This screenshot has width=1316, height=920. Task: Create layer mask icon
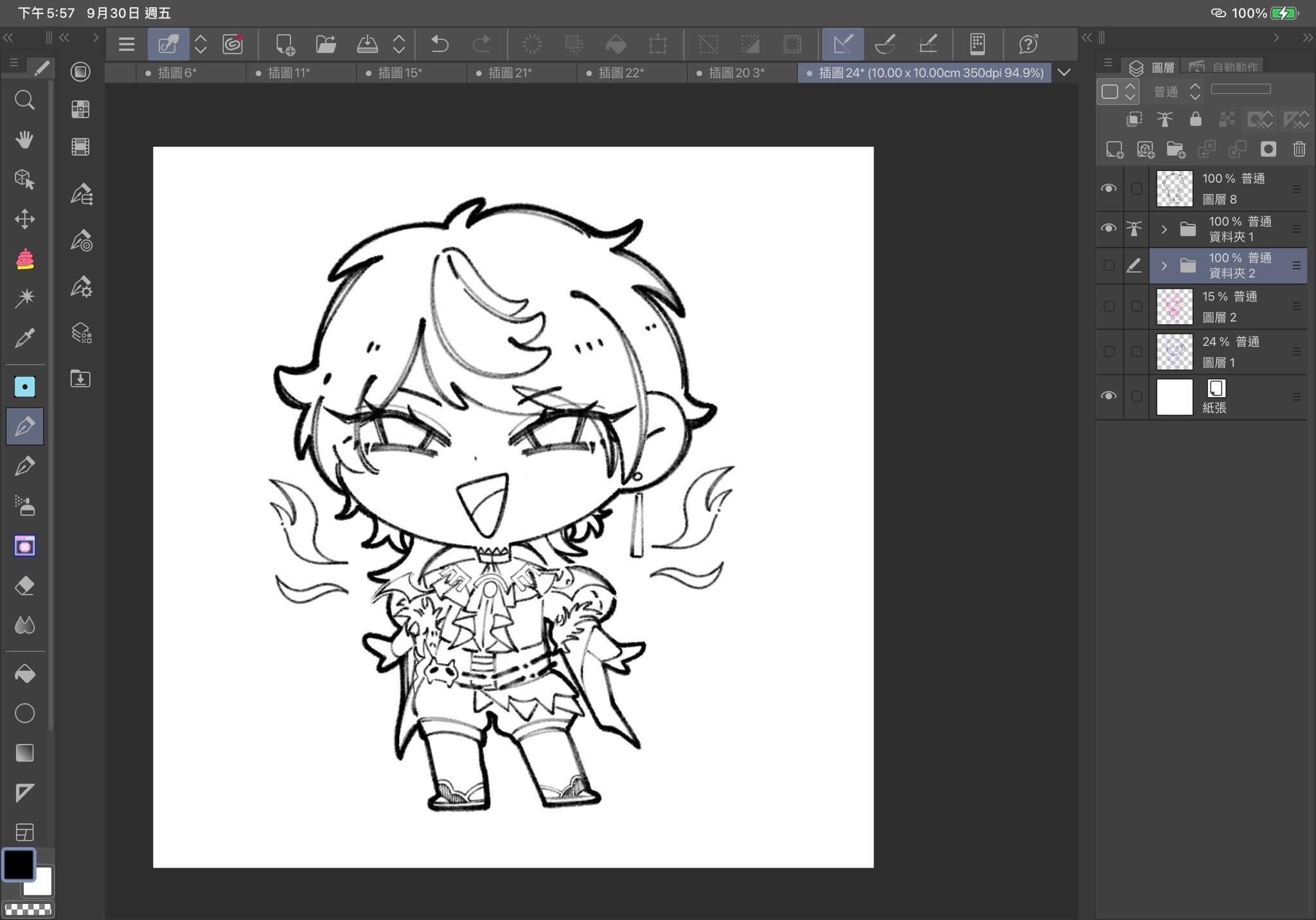pyautogui.click(x=1268, y=149)
